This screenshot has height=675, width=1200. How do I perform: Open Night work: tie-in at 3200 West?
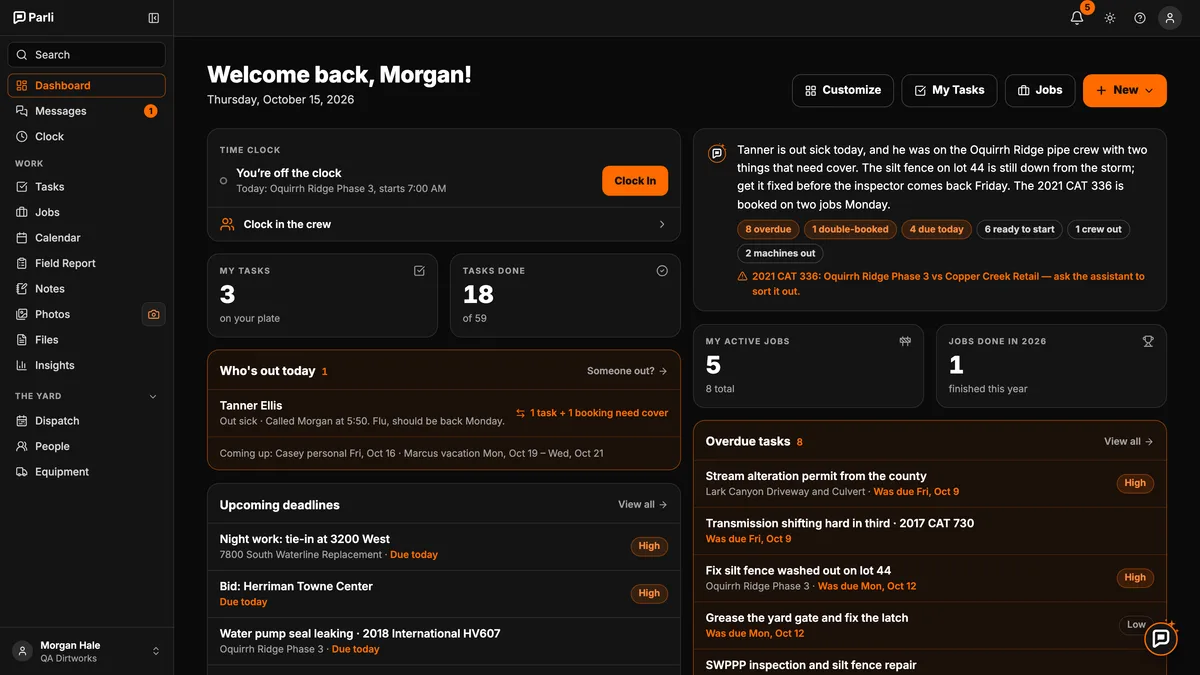(444, 547)
